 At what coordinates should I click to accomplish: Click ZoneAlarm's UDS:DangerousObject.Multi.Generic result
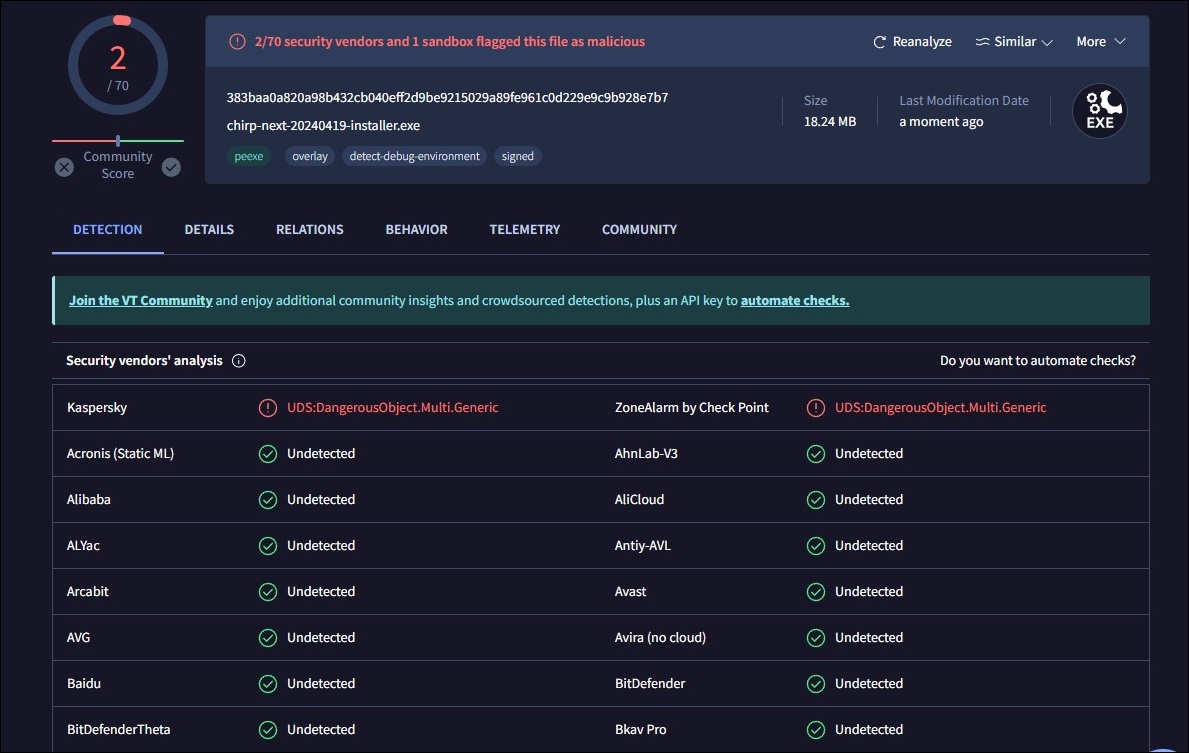940,408
